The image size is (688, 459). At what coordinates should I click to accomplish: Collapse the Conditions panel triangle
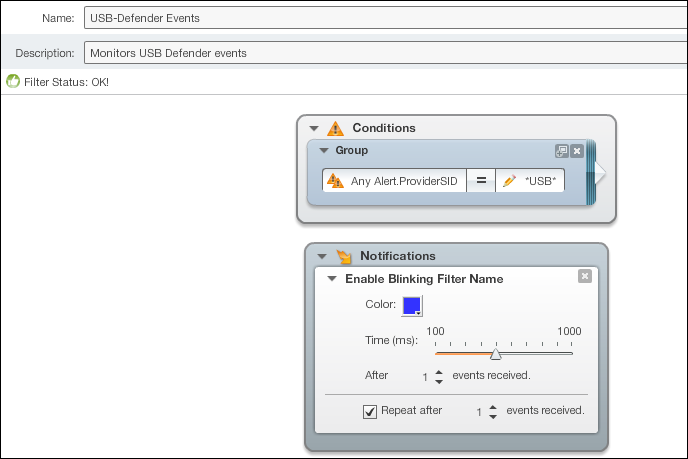click(x=314, y=129)
